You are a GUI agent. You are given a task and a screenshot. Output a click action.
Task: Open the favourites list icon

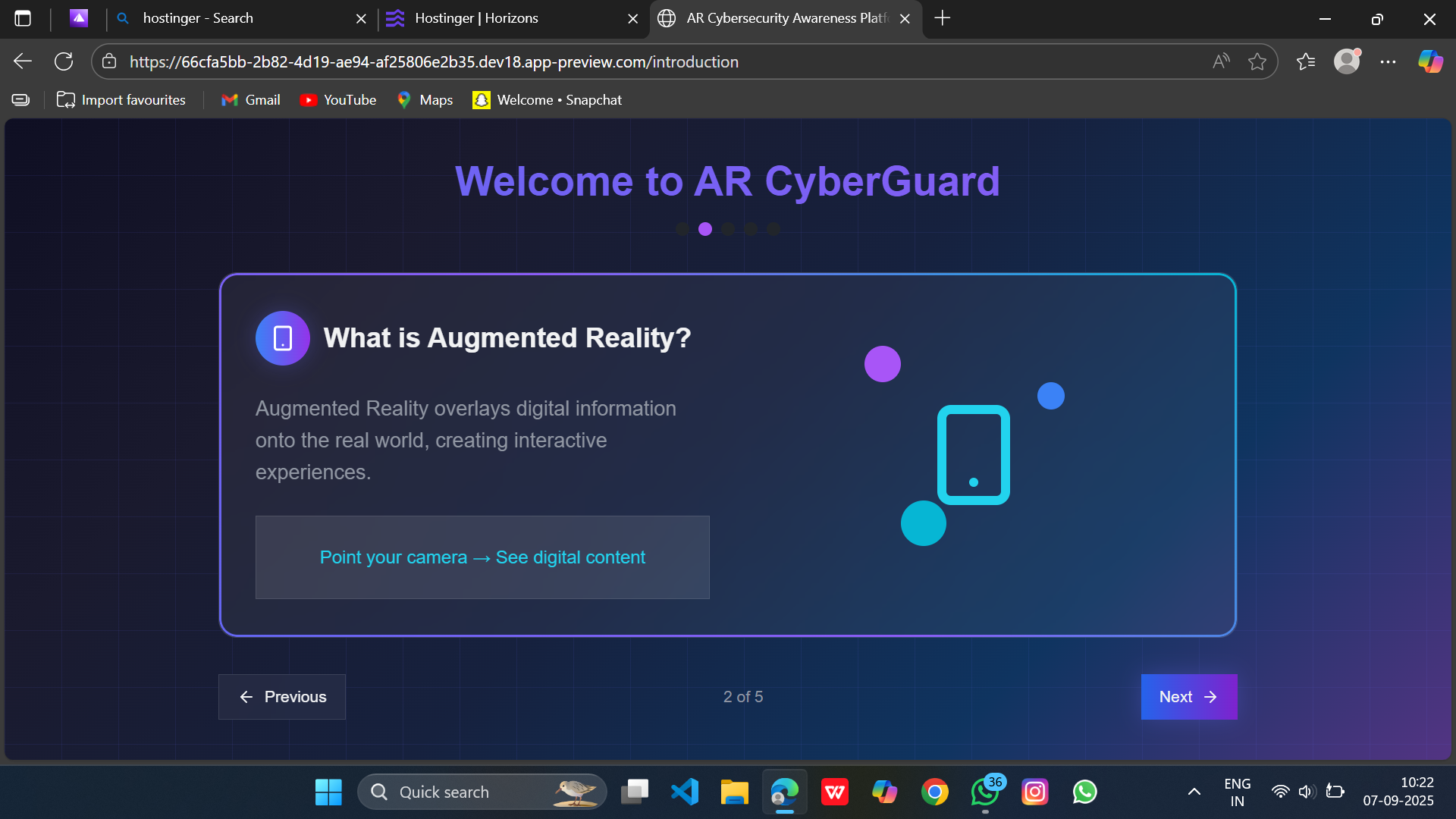tap(1305, 61)
